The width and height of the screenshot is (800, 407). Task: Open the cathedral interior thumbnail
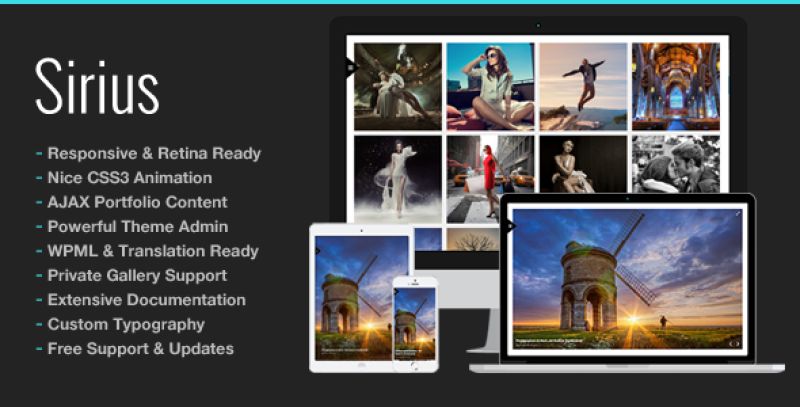[x=676, y=86]
